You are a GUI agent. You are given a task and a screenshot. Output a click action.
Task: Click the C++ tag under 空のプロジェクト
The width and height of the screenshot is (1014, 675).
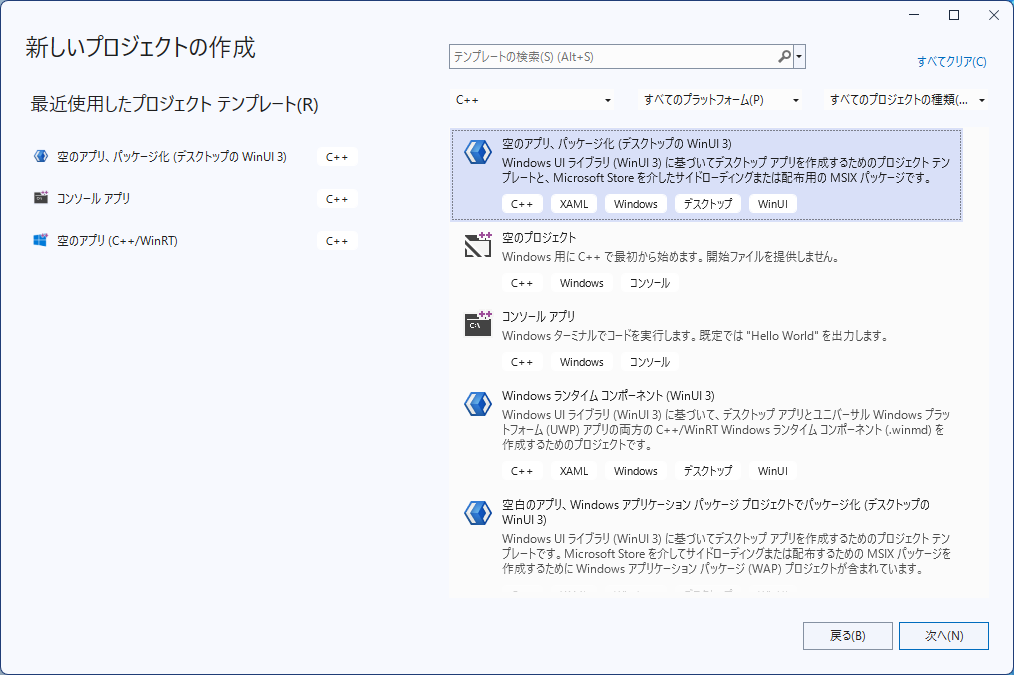coord(522,283)
